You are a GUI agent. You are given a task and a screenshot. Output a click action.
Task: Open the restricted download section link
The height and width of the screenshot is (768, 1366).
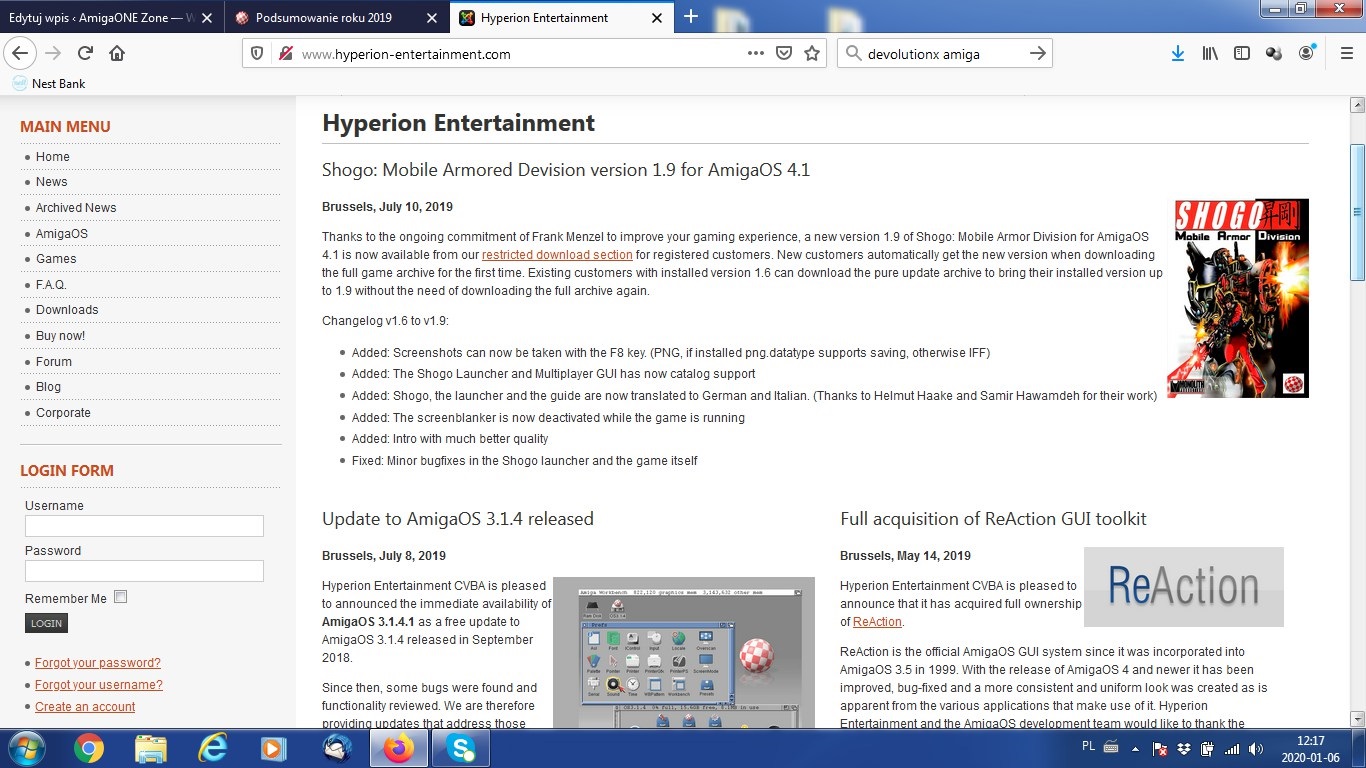[557, 255]
